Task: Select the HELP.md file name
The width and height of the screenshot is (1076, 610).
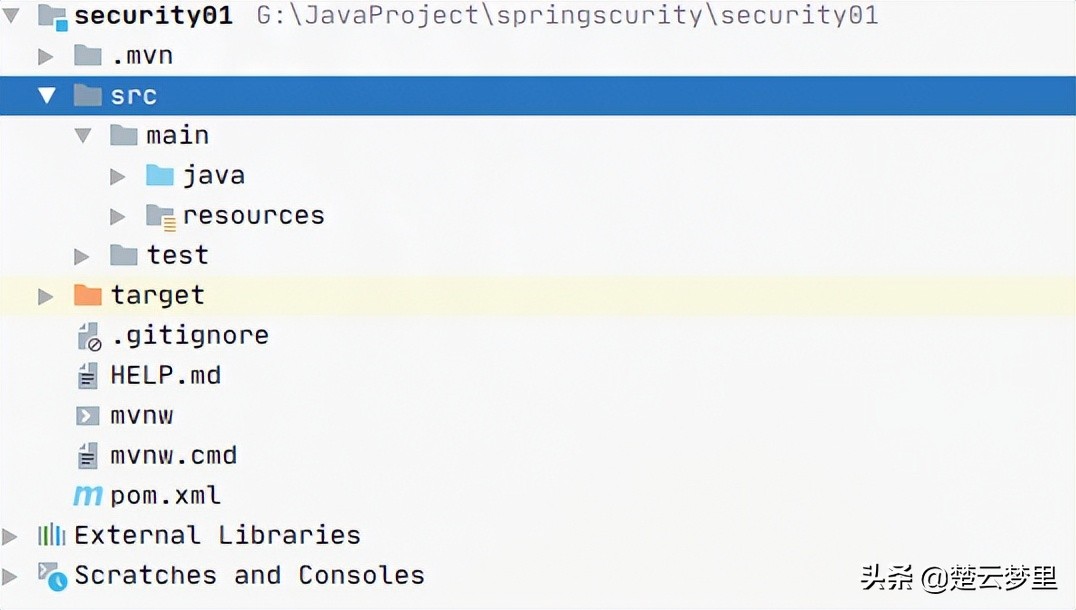Action: [166, 375]
